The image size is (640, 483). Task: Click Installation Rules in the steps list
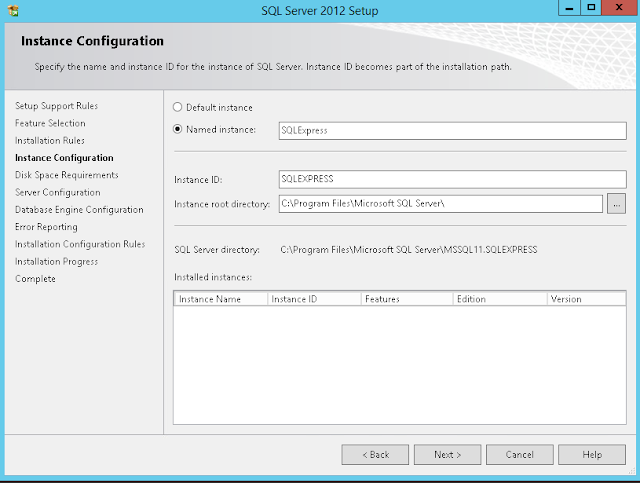[50, 140]
